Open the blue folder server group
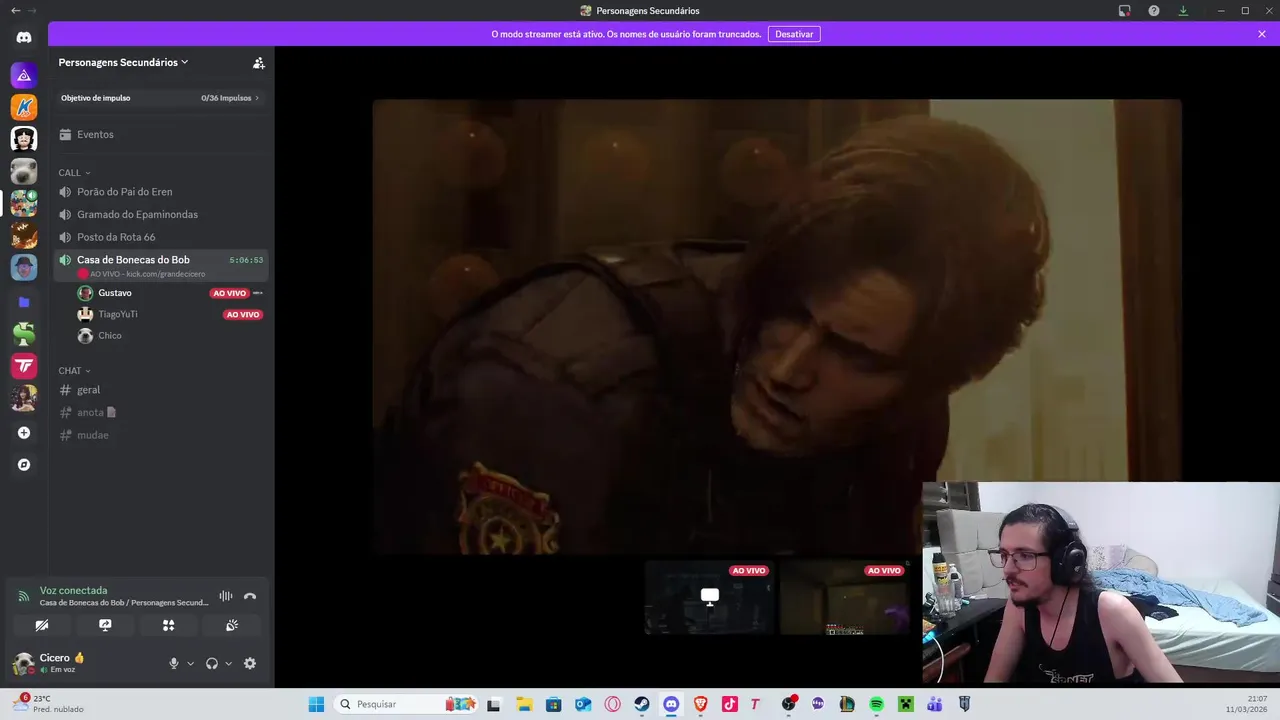 pyautogui.click(x=24, y=302)
